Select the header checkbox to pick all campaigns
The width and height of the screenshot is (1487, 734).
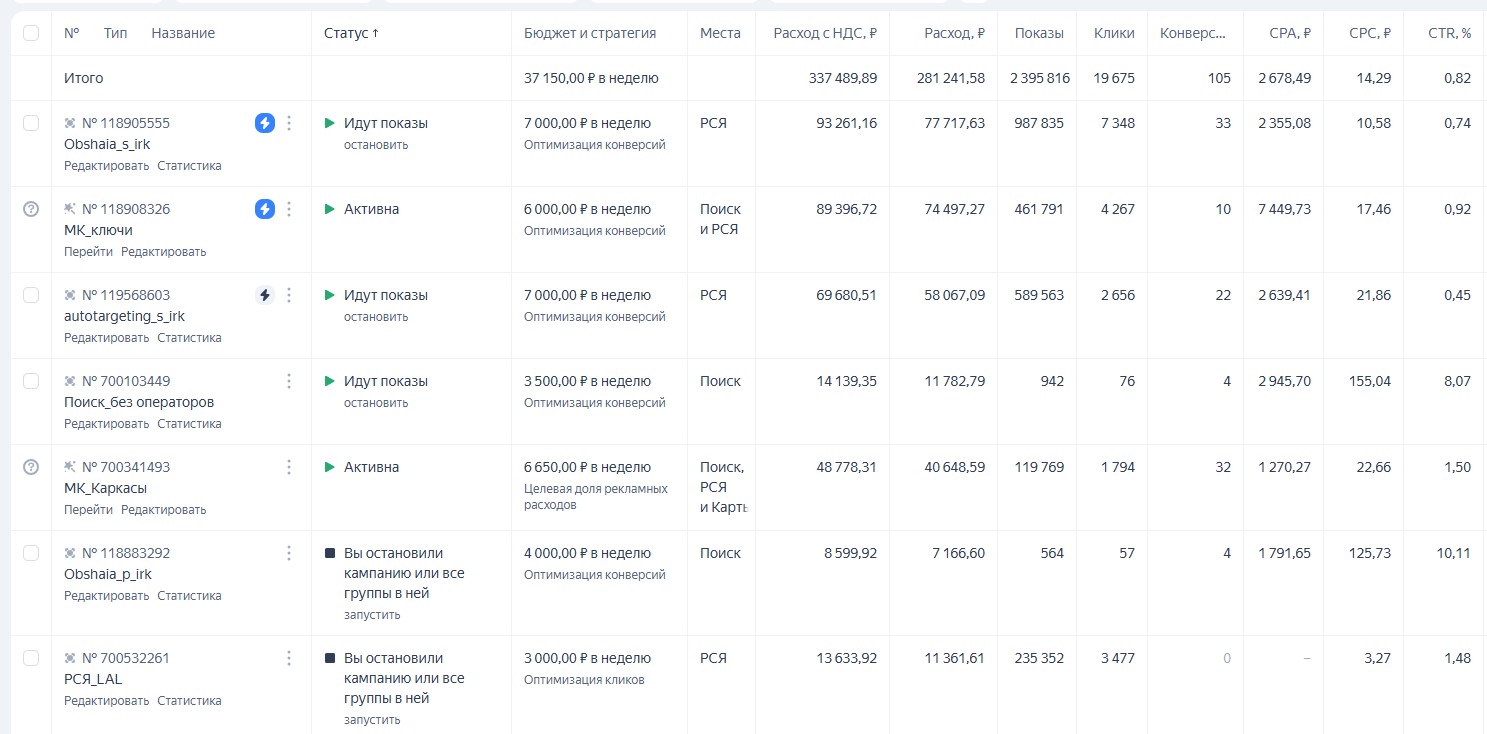pyautogui.click(x=31, y=33)
